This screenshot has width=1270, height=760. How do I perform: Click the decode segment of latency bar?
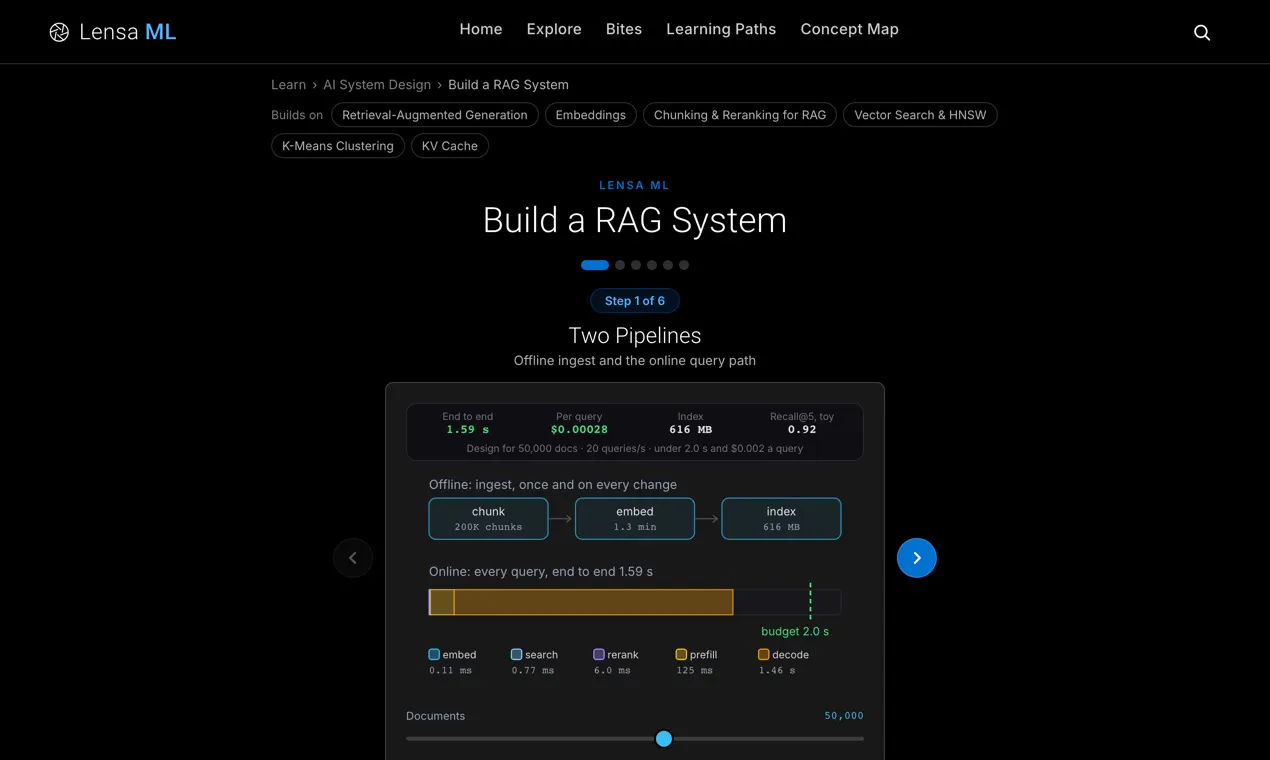(x=594, y=602)
